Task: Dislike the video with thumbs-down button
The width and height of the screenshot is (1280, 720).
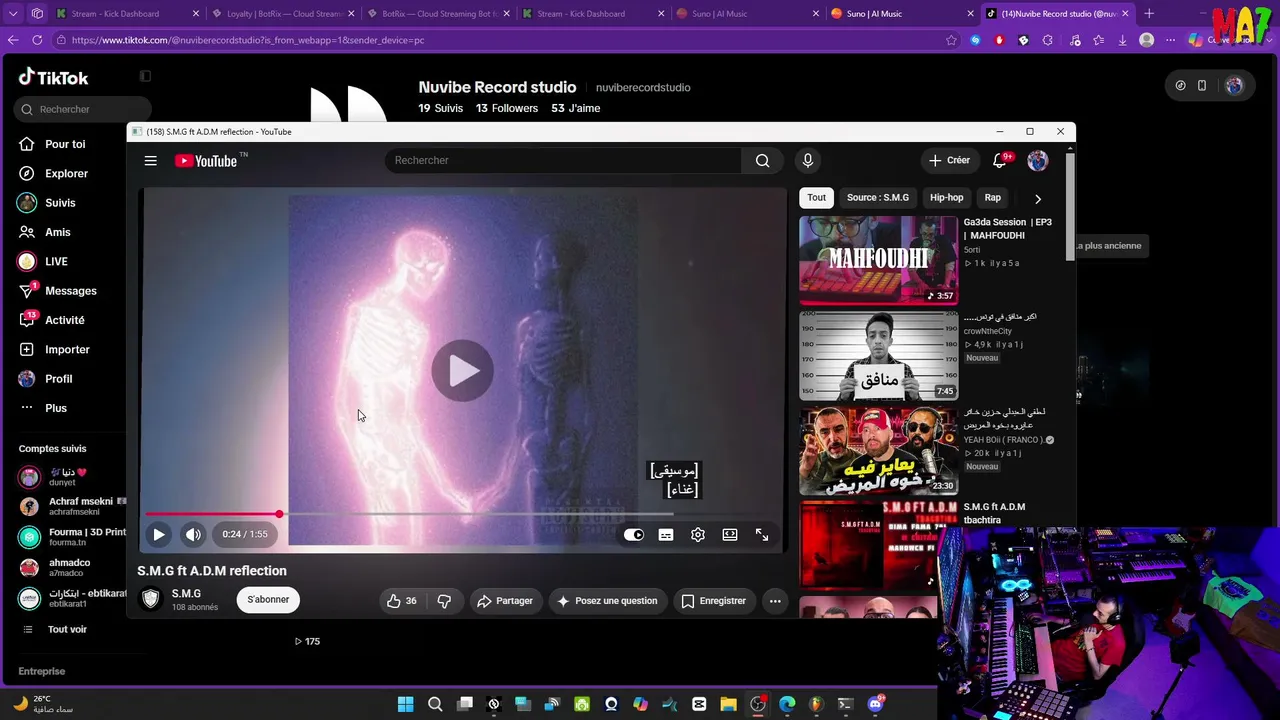Action: pos(444,601)
